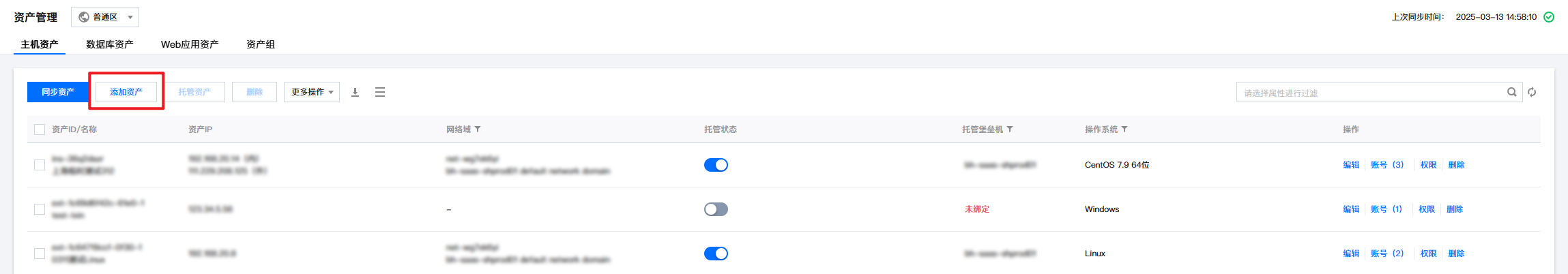Open the column settings list icon
The image size is (1568, 274).
click(380, 92)
